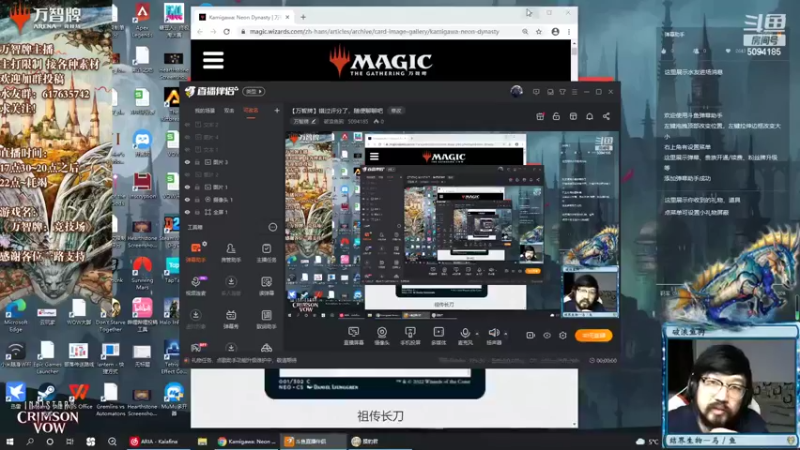This screenshot has height=450, width=800.
Task: Expand the microphone dropdown arrow
Action: point(477,334)
